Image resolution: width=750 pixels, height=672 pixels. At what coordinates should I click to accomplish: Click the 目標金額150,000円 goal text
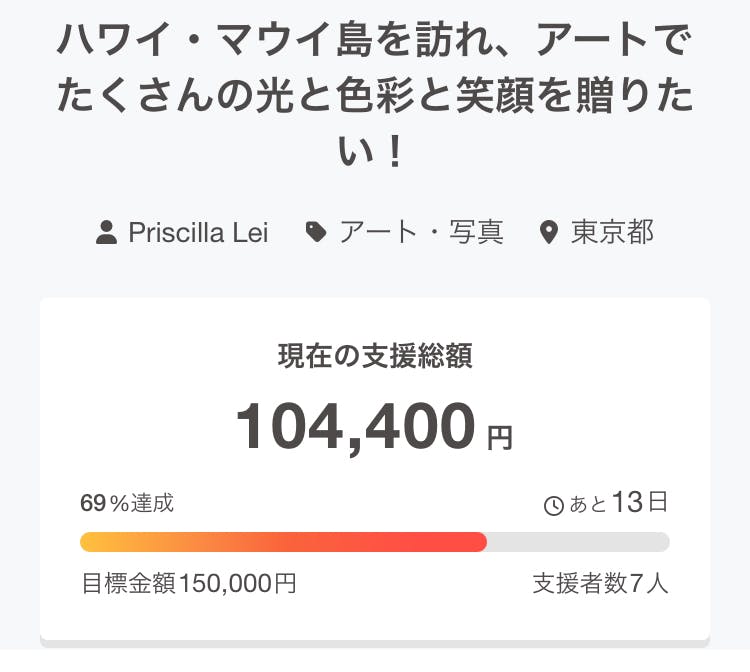pos(189,584)
